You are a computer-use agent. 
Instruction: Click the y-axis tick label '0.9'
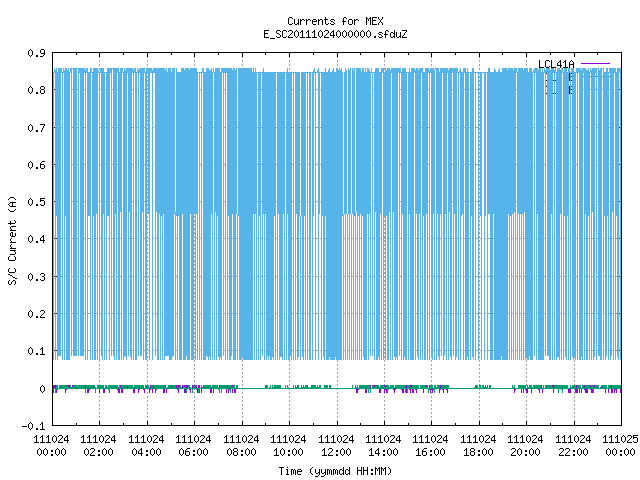pos(37,53)
